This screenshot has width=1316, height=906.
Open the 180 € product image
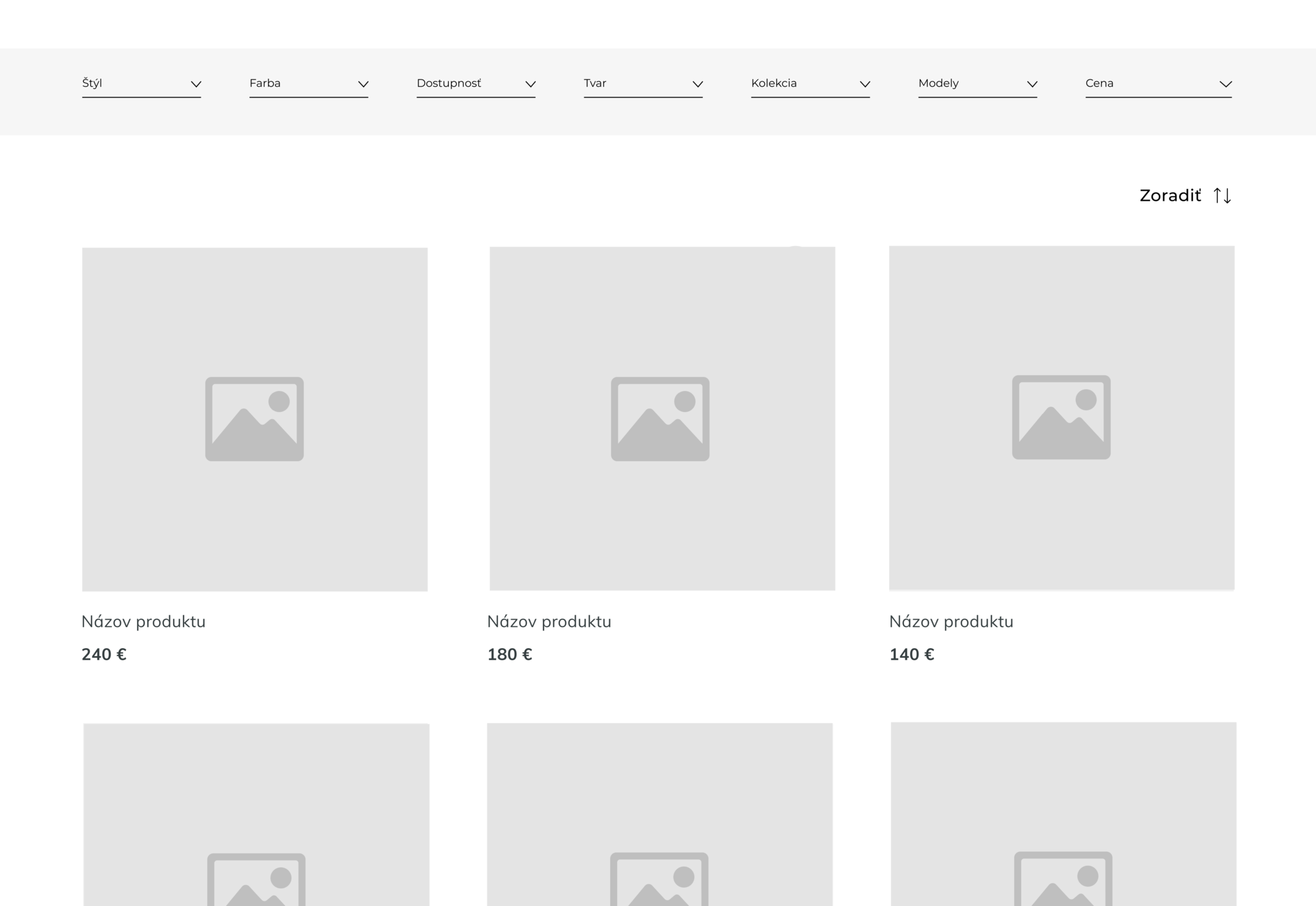(x=662, y=418)
